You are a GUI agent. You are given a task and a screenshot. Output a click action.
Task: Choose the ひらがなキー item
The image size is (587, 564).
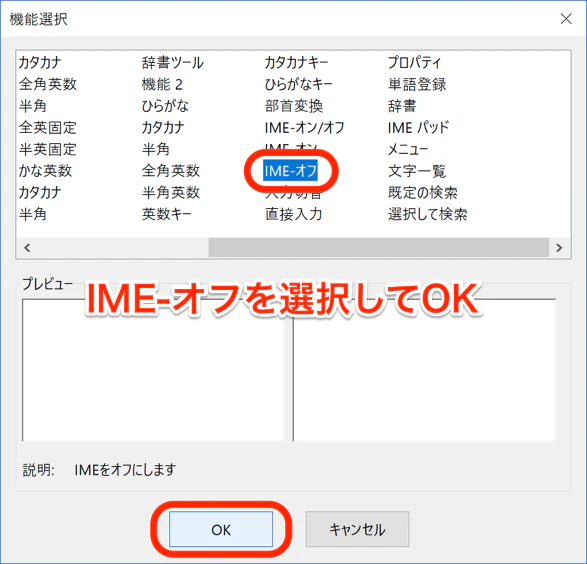pyautogui.click(x=298, y=84)
